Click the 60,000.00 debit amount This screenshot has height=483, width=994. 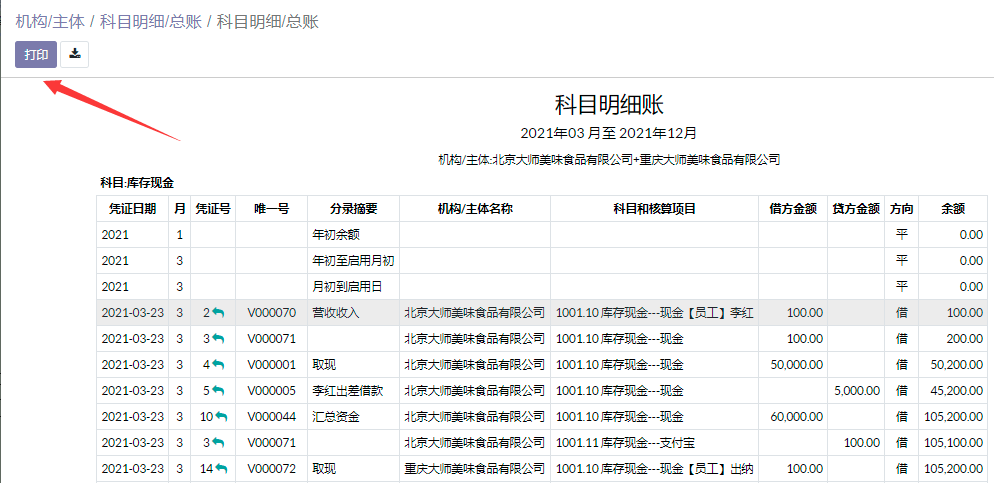[797, 416]
